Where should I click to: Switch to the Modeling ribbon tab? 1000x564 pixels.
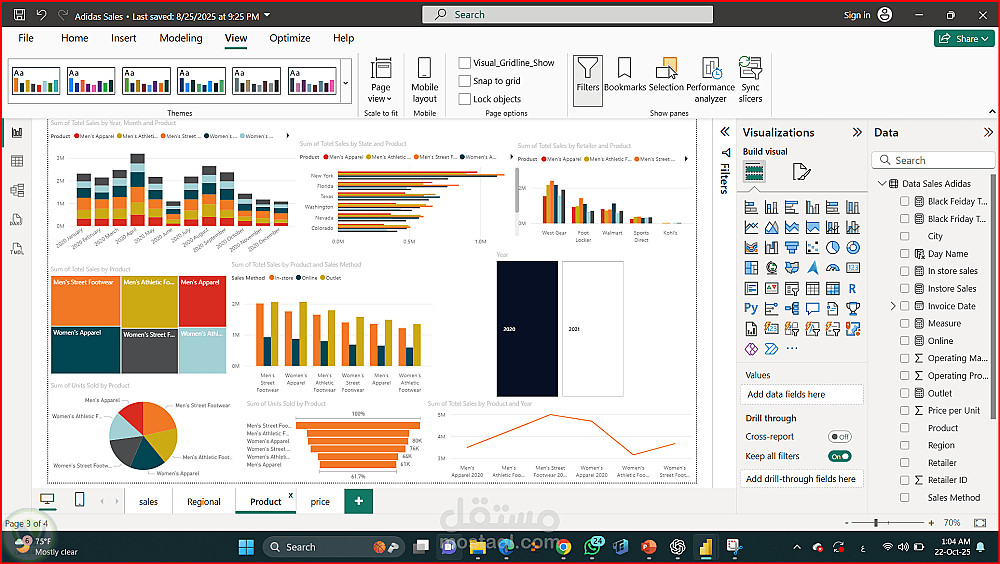point(180,38)
